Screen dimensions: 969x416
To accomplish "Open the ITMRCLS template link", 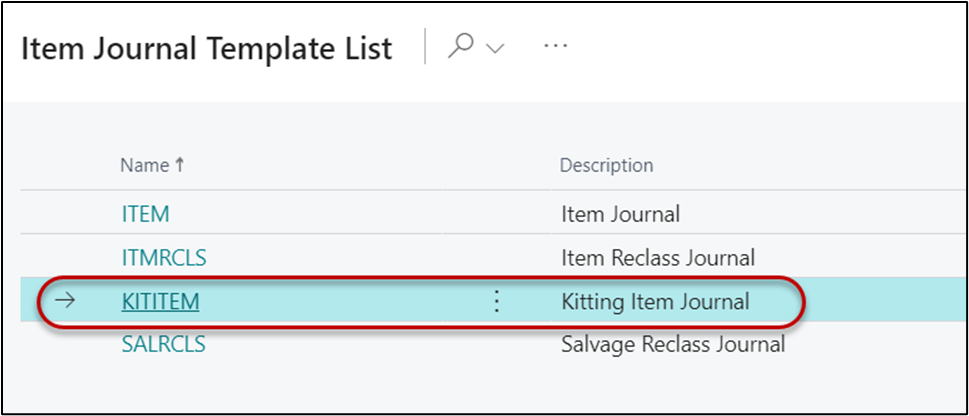I will coord(163,257).
